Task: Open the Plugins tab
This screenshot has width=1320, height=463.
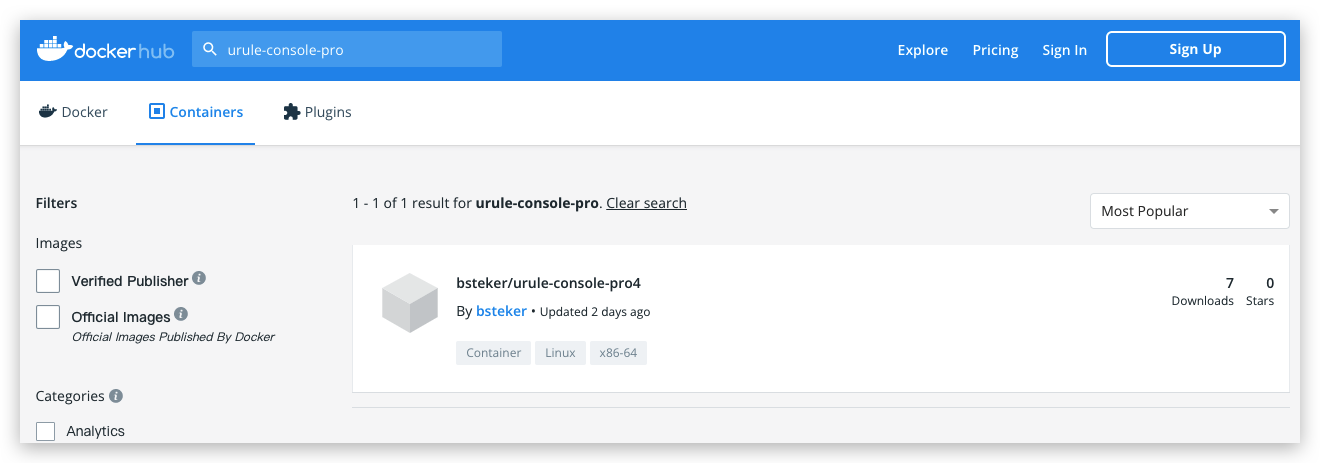Action: (x=317, y=112)
